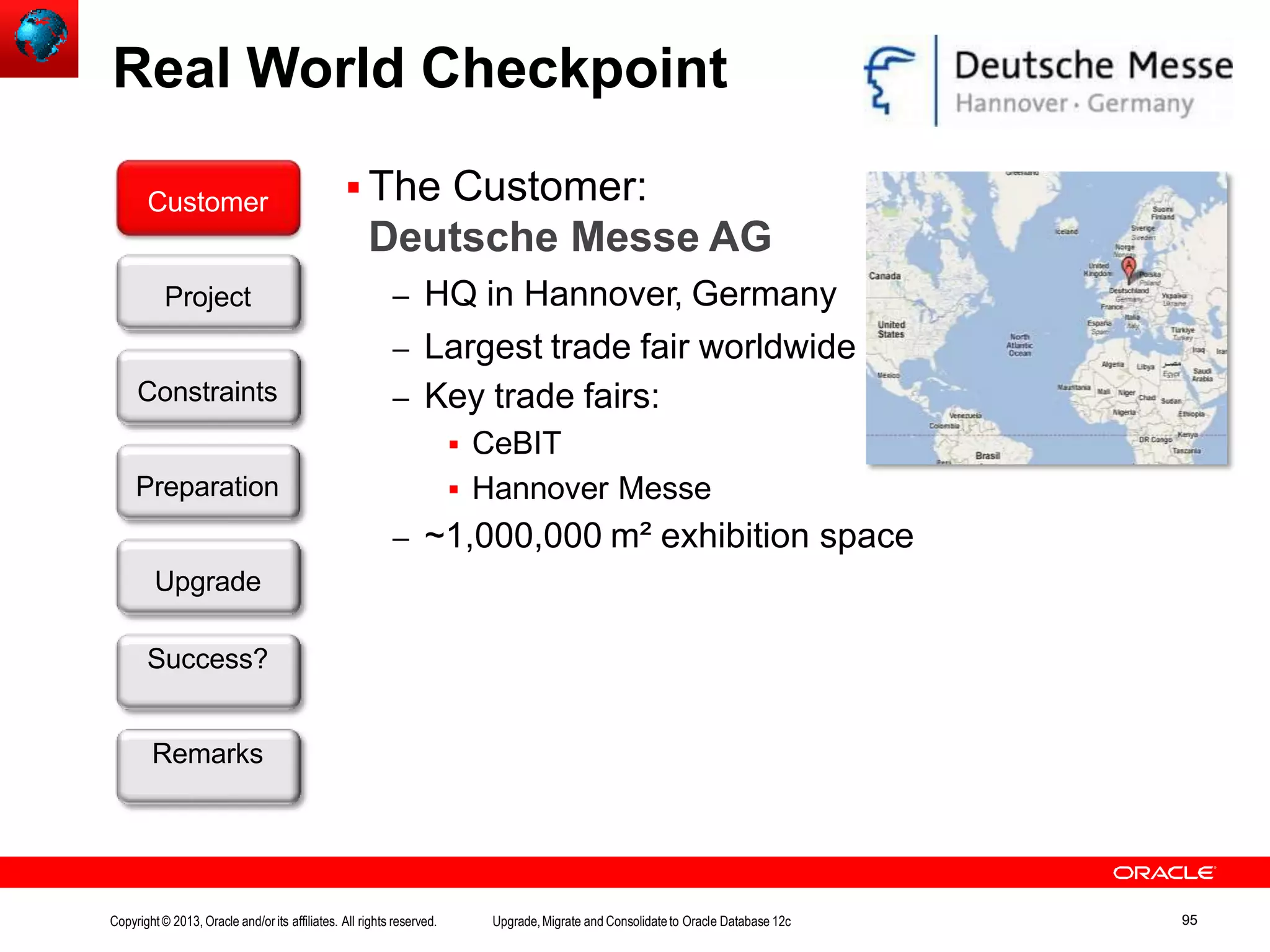This screenshot has height=952, width=1270.
Task: Select the Remarks navigation button
Action: point(208,767)
